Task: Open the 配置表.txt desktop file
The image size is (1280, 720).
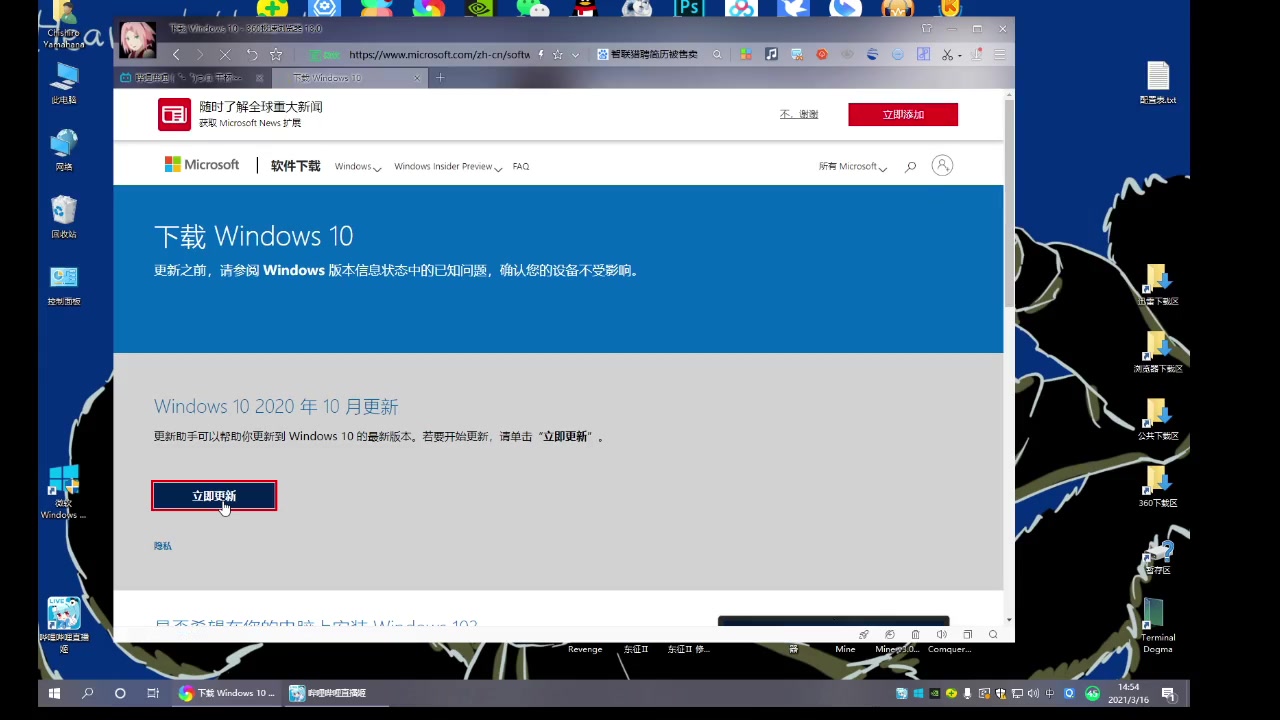Action: point(1158,83)
